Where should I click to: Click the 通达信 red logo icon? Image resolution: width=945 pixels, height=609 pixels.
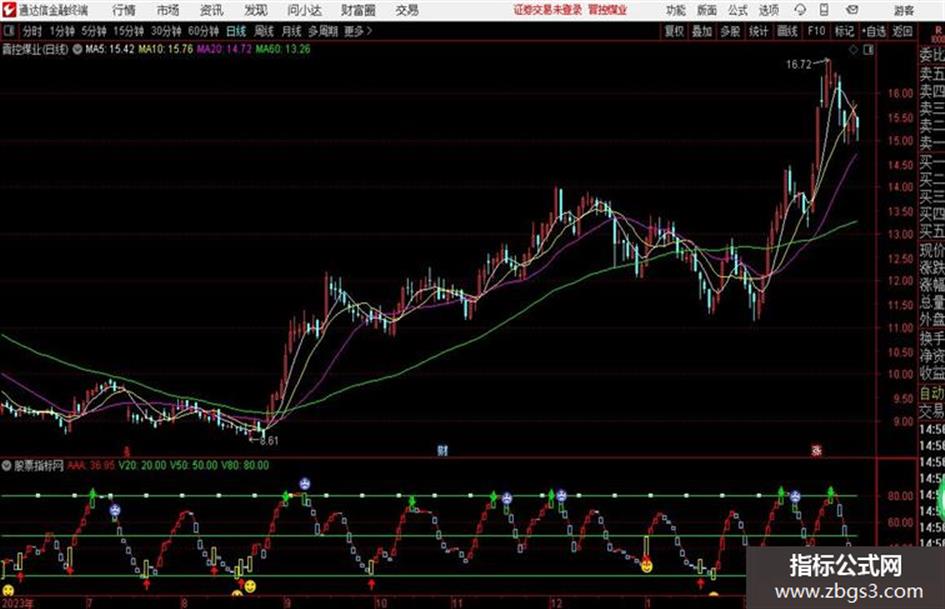[8, 10]
